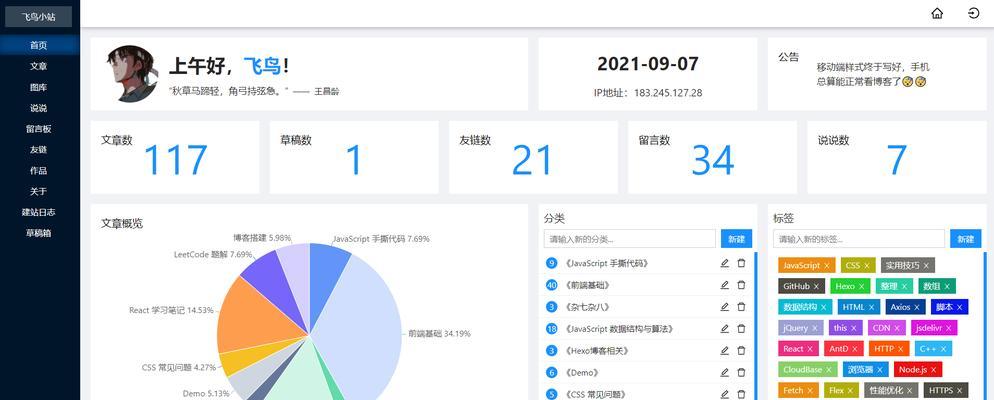This screenshot has width=994, height=400.
Task: Focus the new tag input field
Action: point(859,239)
